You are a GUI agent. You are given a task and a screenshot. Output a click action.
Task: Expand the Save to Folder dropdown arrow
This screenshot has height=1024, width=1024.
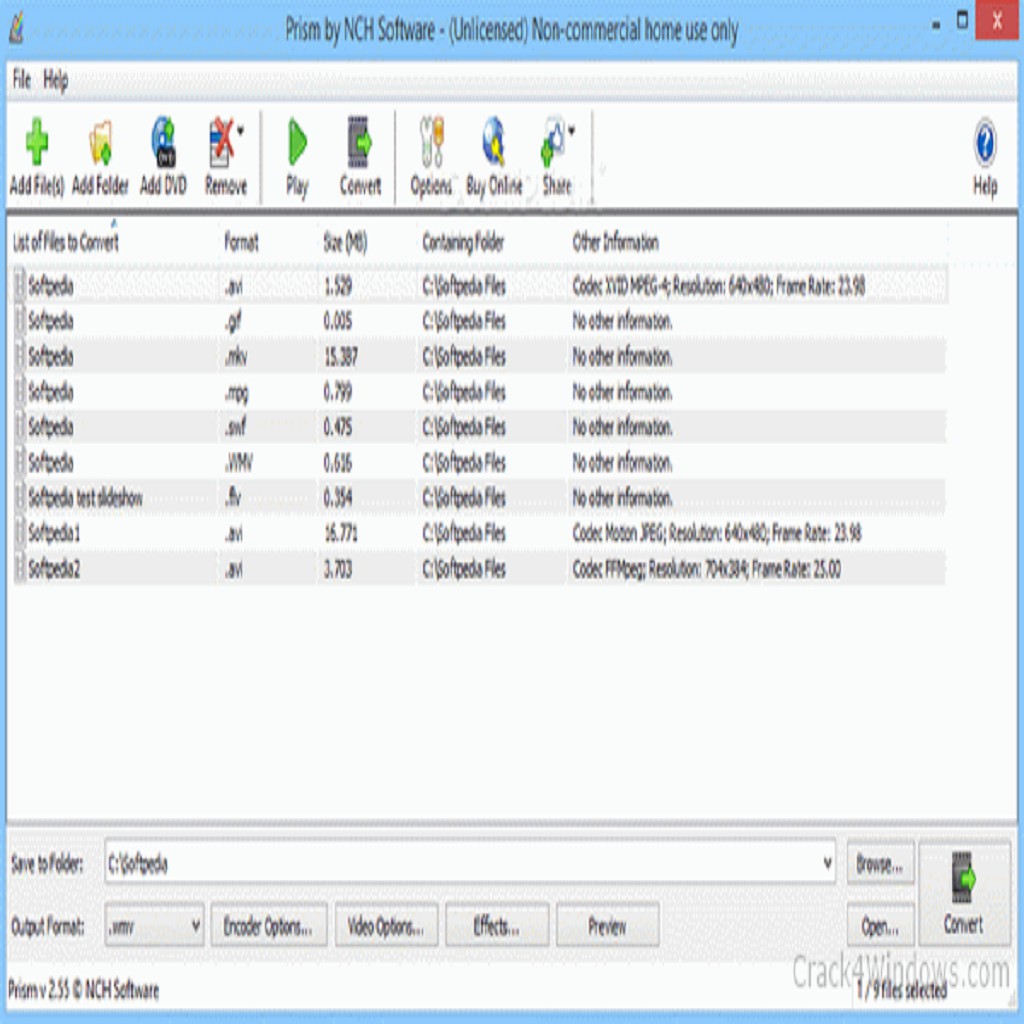coord(827,863)
